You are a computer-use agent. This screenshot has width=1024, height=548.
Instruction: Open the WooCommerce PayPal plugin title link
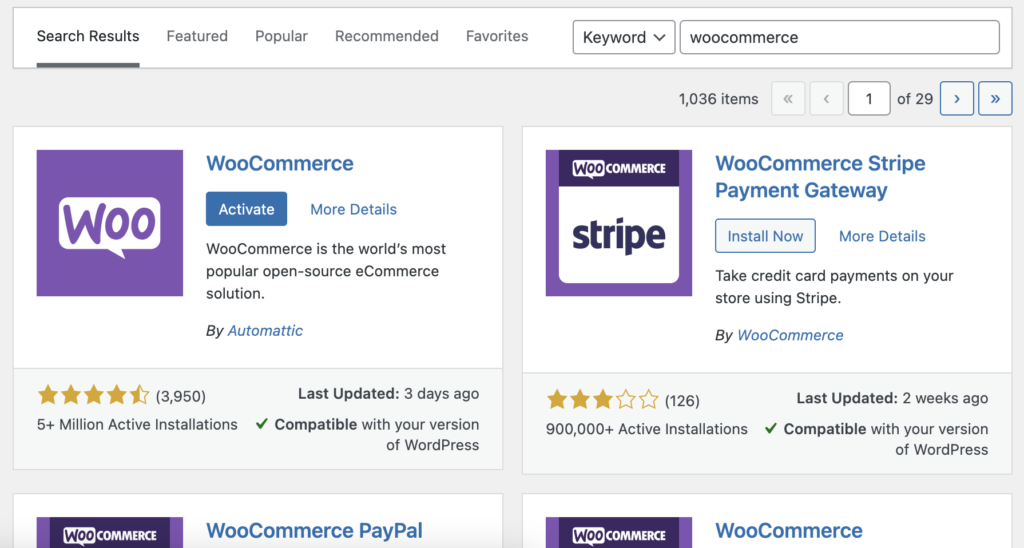315,530
